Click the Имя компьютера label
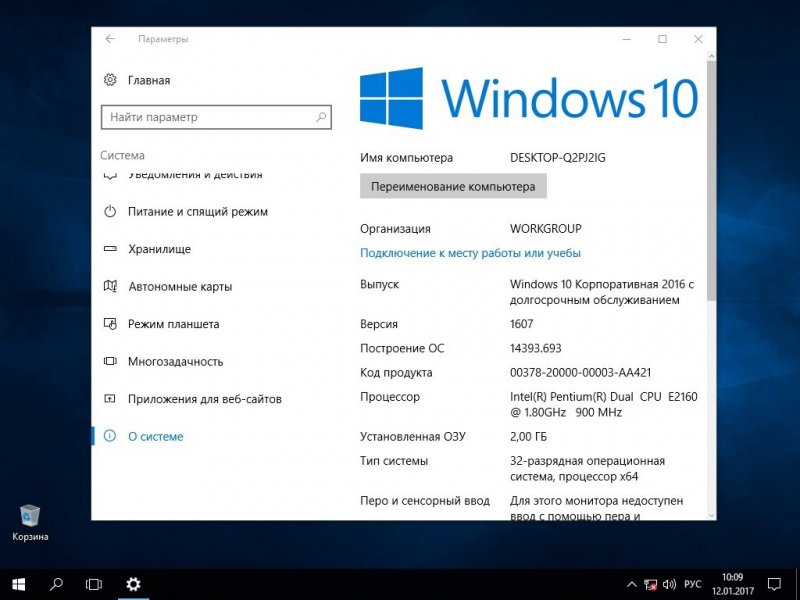The image size is (800, 600). pos(407,158)
